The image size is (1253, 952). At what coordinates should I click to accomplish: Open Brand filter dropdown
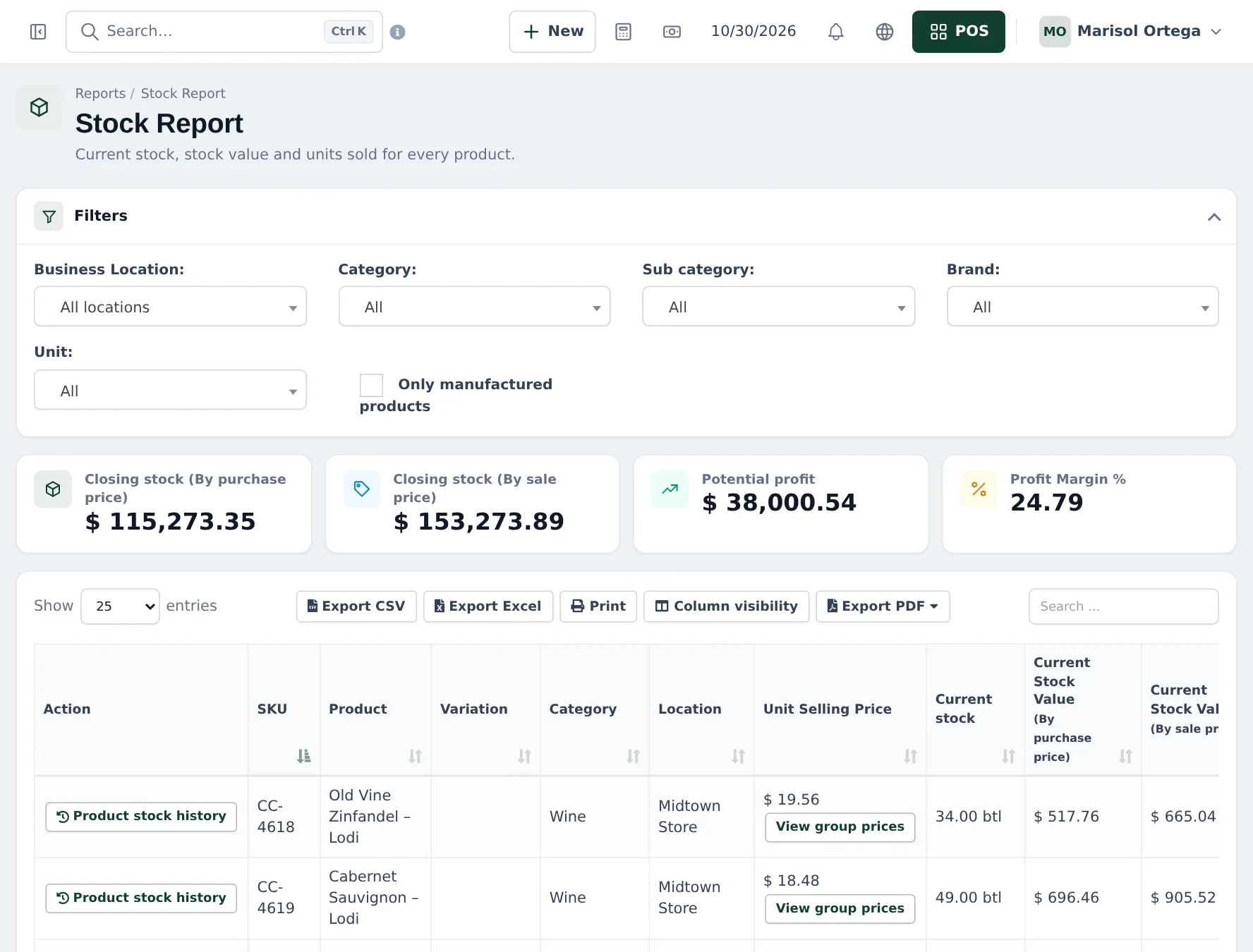(x=1082, y=306)
